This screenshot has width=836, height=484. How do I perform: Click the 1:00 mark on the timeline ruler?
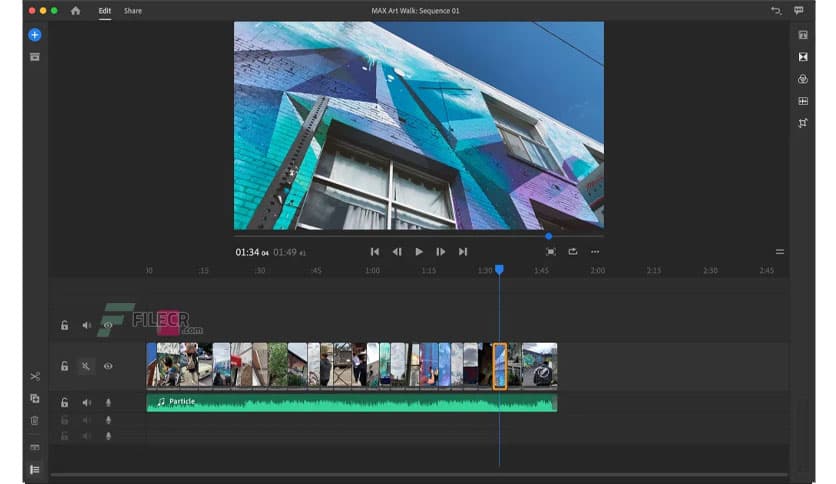pyautogui.click(x=373, y=271)
